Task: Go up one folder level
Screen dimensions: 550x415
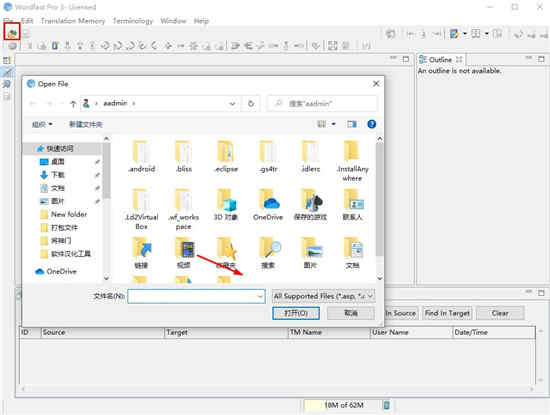Action: pyautogui.click(x=73, y=103)
